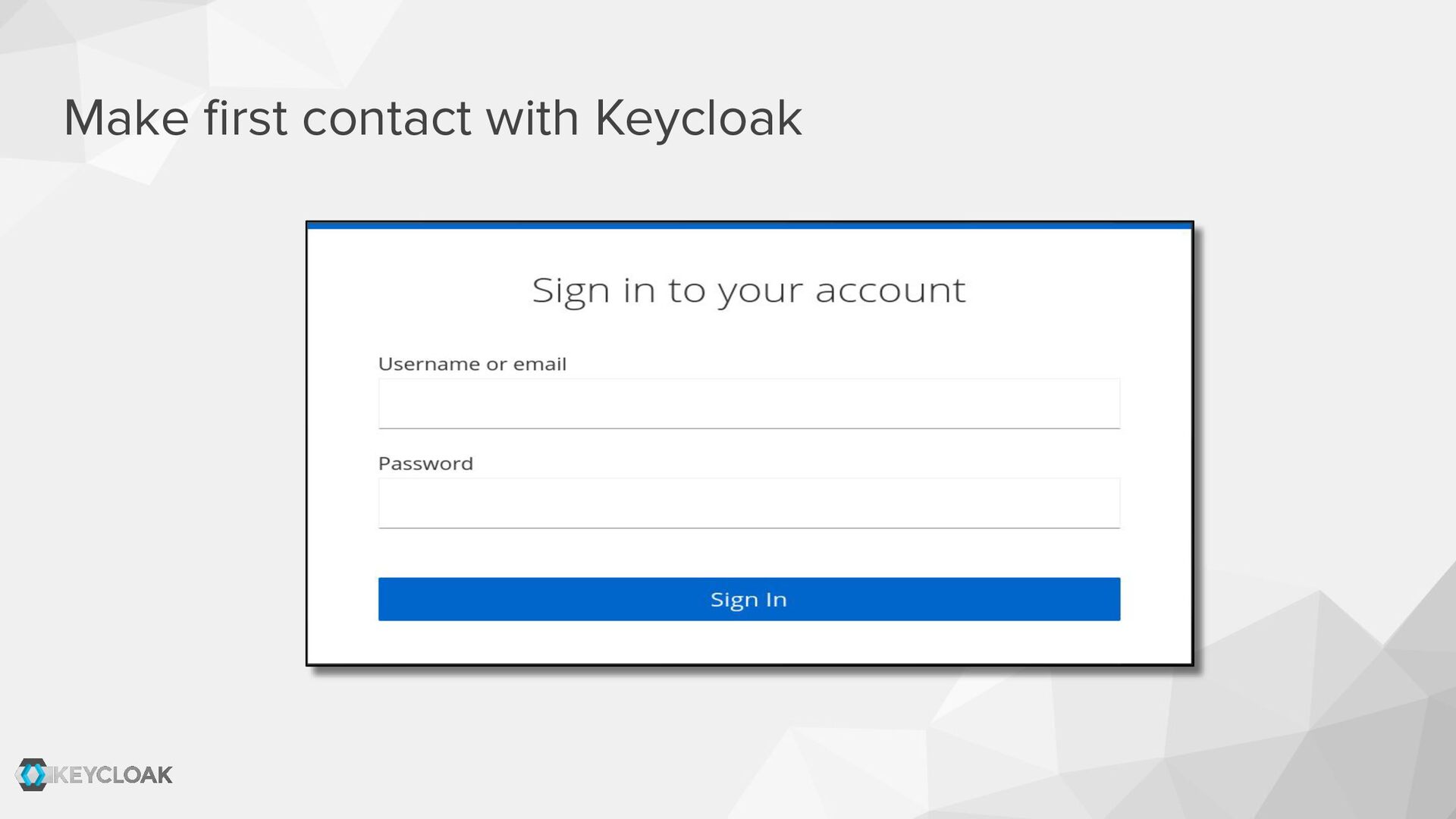Image resolution: width=1456 pixels, height=819 pixels.
Task: Focus the Username or email field
Action: (748, 403)
